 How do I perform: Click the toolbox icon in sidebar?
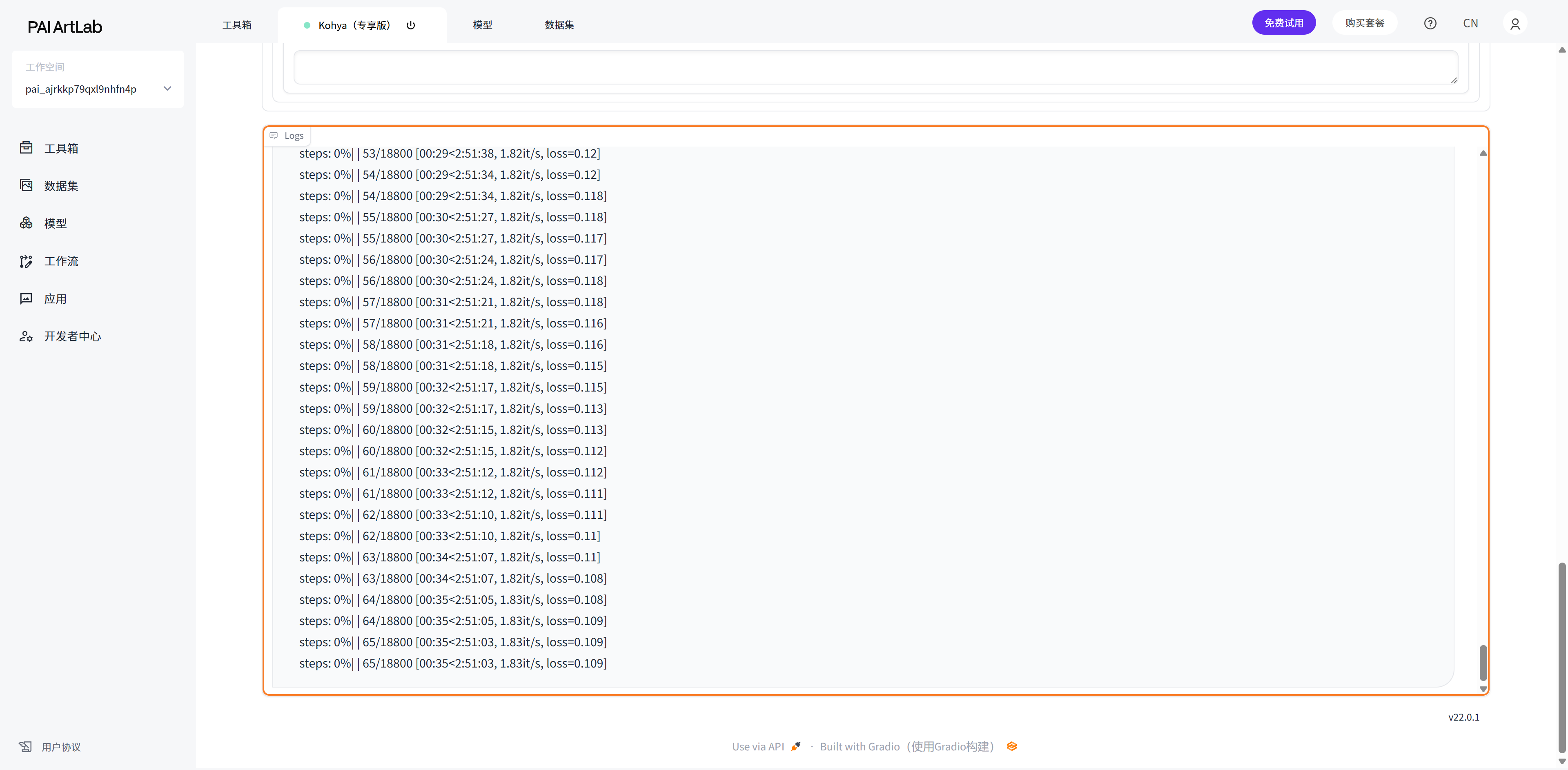26,148
